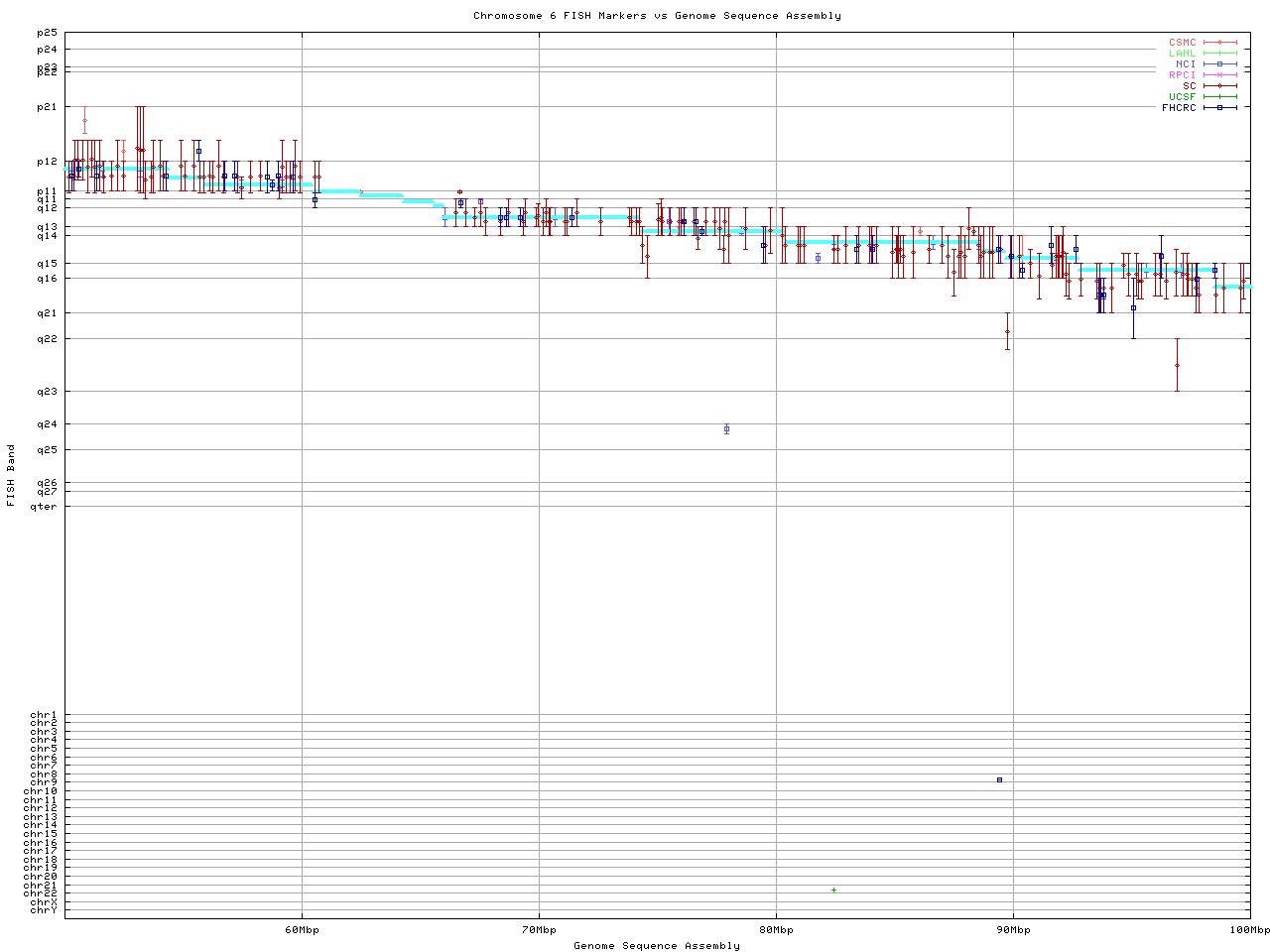Click the 80Mbp x-axis tick label
Screen dimensions: 1270x952
coord(776,930)
